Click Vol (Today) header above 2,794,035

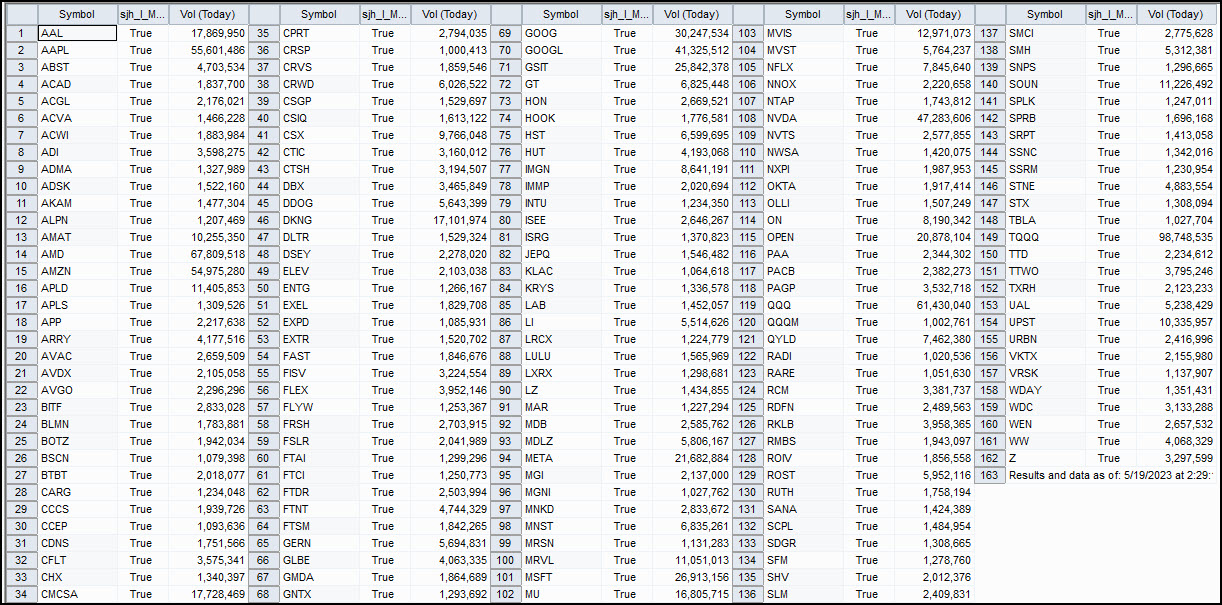(449, 14)
